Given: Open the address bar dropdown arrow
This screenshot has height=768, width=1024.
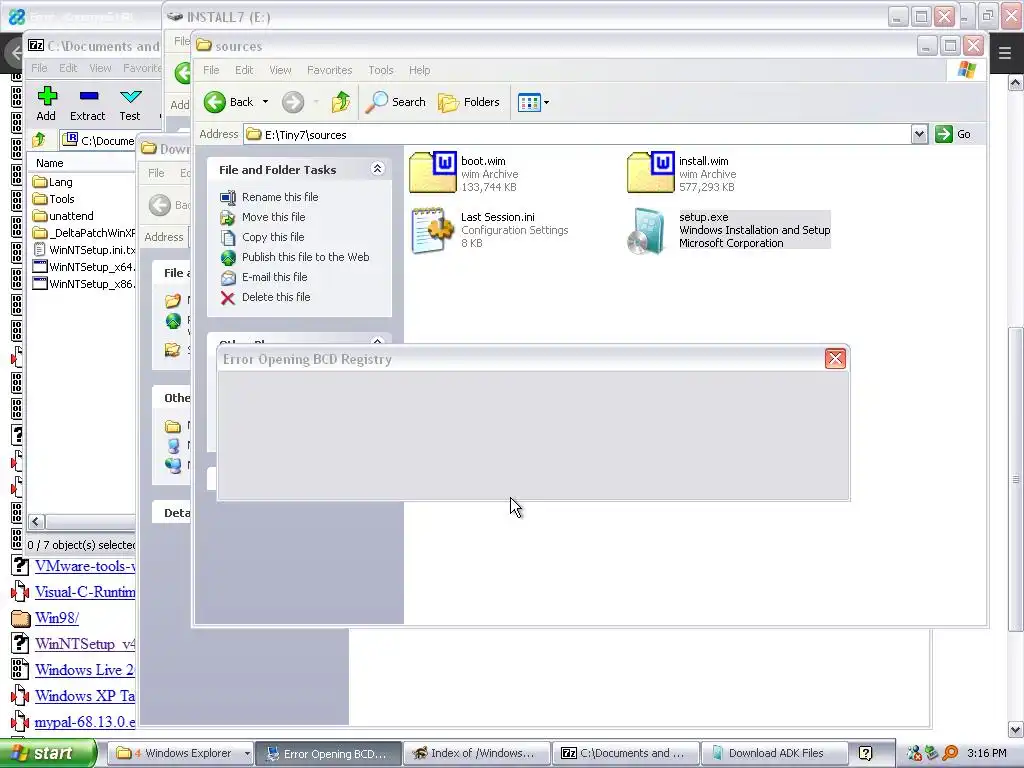Looking at the screenshot, I should point(920,135).
